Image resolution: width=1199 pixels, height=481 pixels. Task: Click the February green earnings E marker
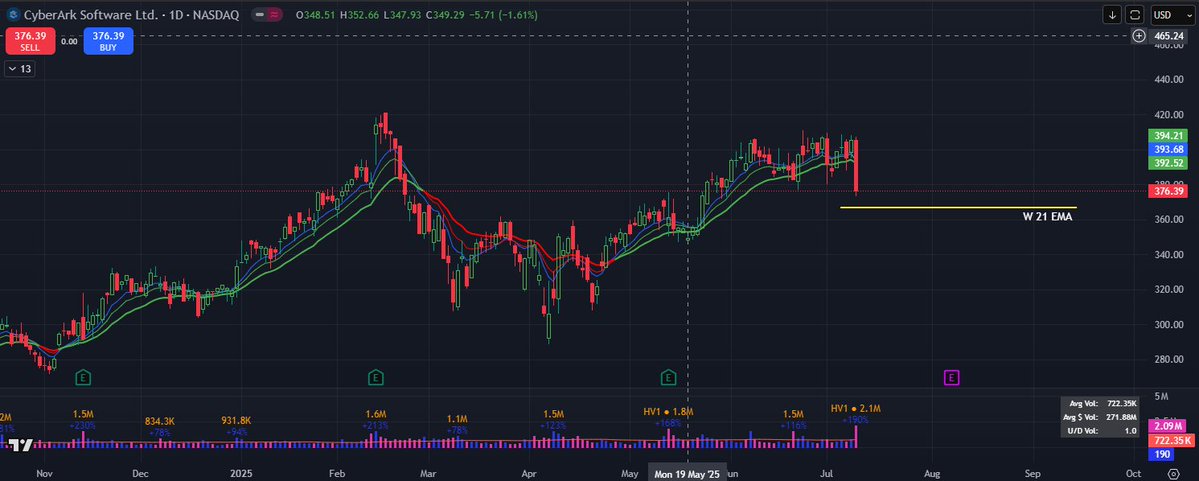(375, 377)
